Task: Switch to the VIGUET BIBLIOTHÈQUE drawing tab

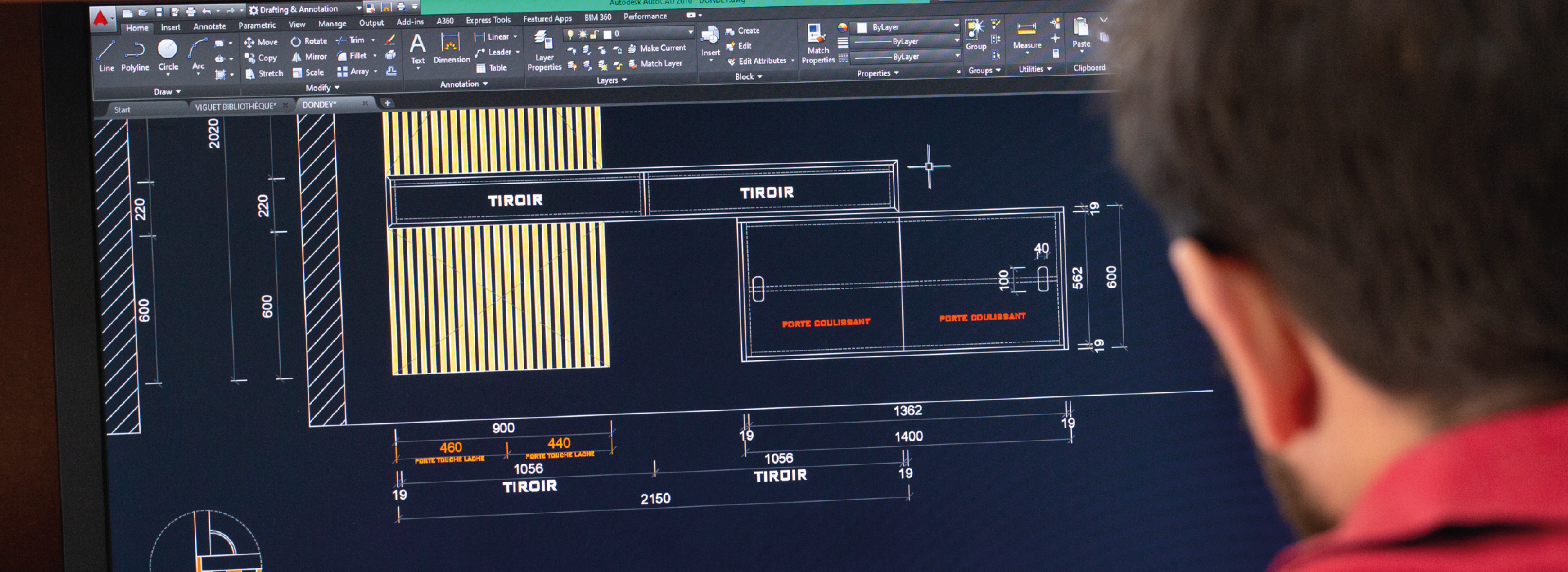Action: (x=235, y=107)
